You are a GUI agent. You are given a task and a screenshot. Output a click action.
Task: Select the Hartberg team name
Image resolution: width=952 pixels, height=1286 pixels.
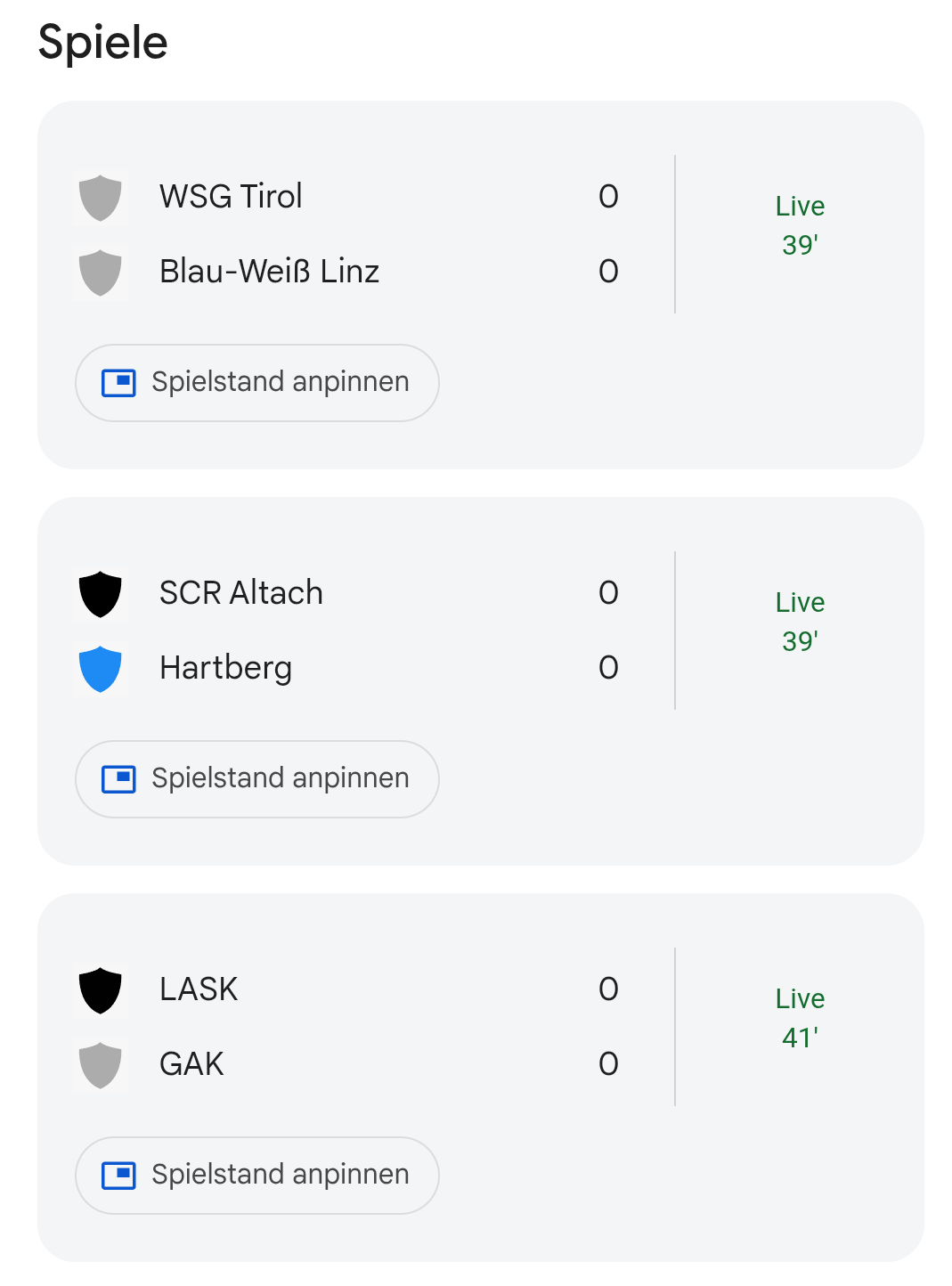point(225,668)
